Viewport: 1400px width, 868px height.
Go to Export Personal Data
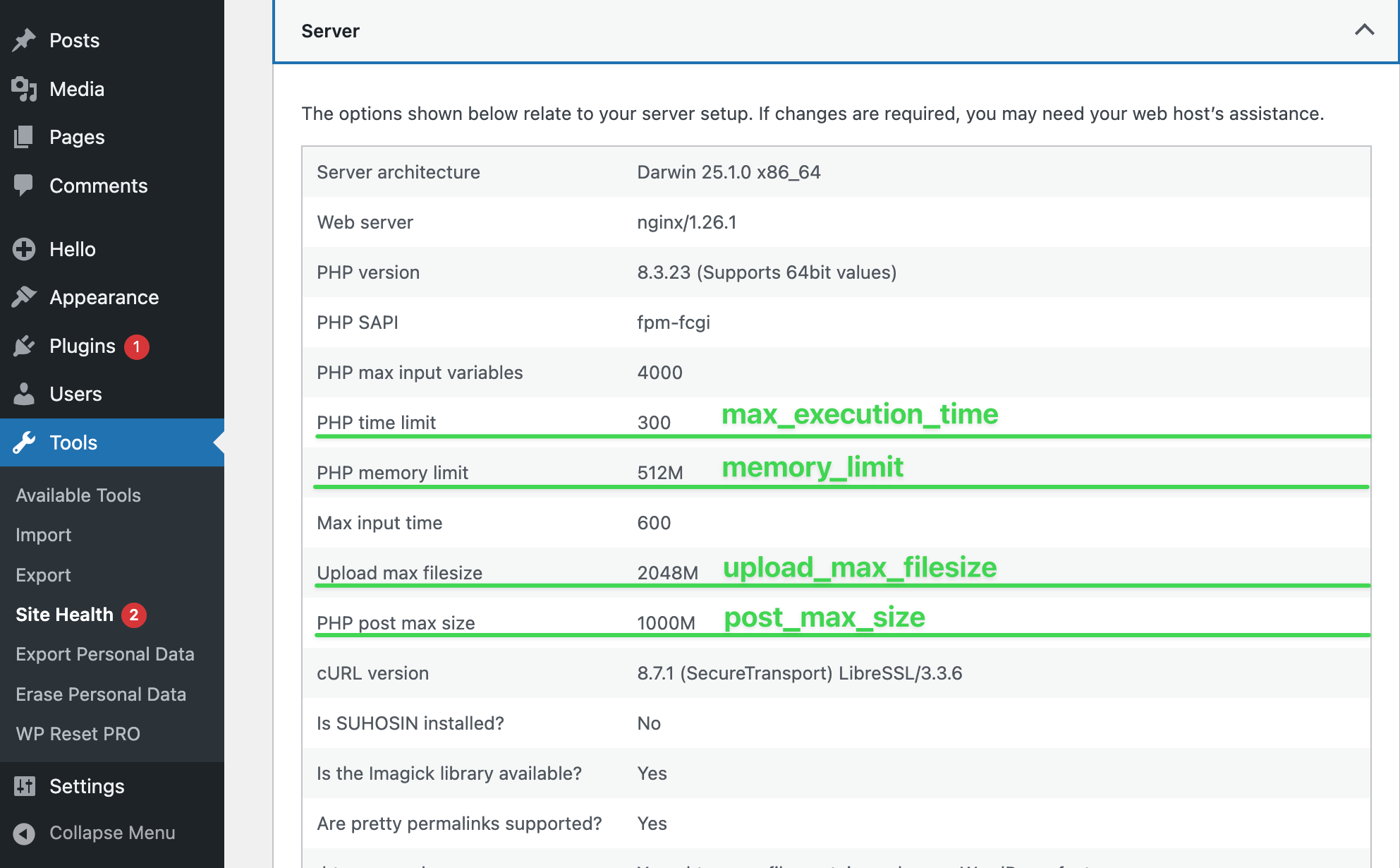[x=105, y=654]
